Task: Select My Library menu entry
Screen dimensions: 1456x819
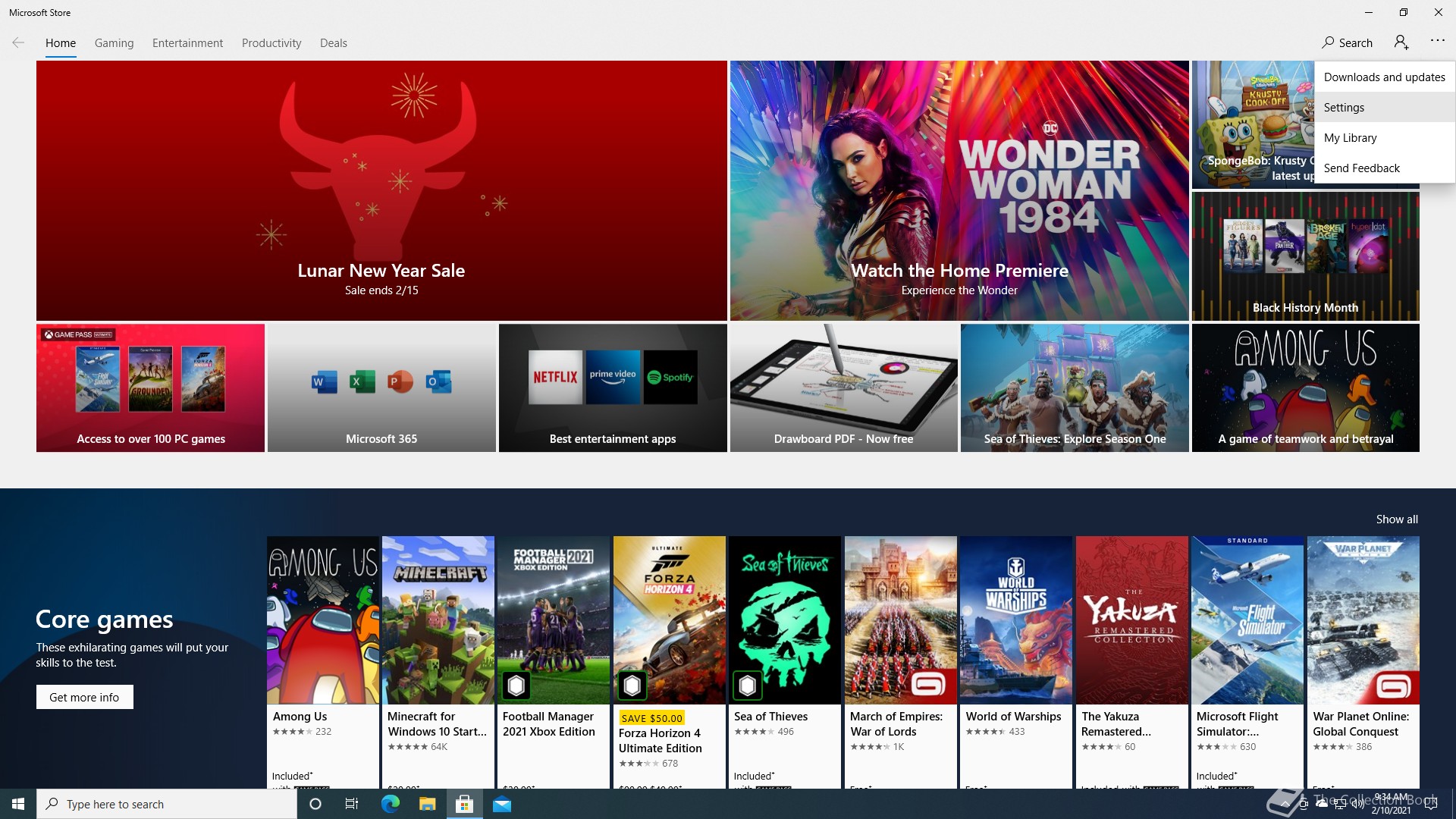Action: tap(1385, 137)
